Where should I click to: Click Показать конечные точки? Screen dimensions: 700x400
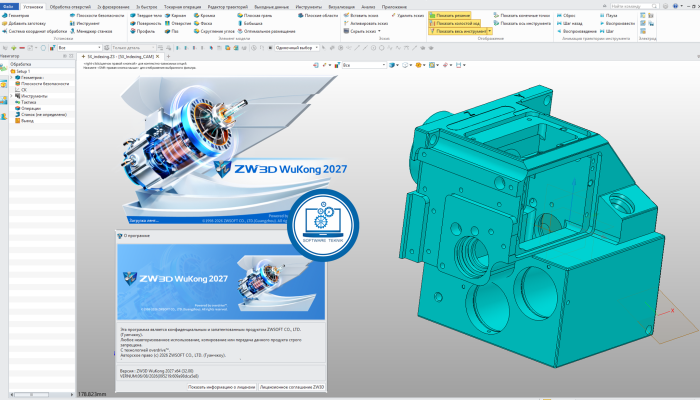tap(521, 15)
